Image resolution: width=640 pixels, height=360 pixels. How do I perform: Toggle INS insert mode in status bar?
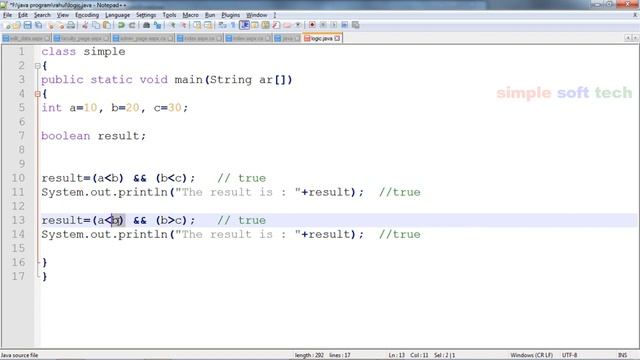(622, 355)
